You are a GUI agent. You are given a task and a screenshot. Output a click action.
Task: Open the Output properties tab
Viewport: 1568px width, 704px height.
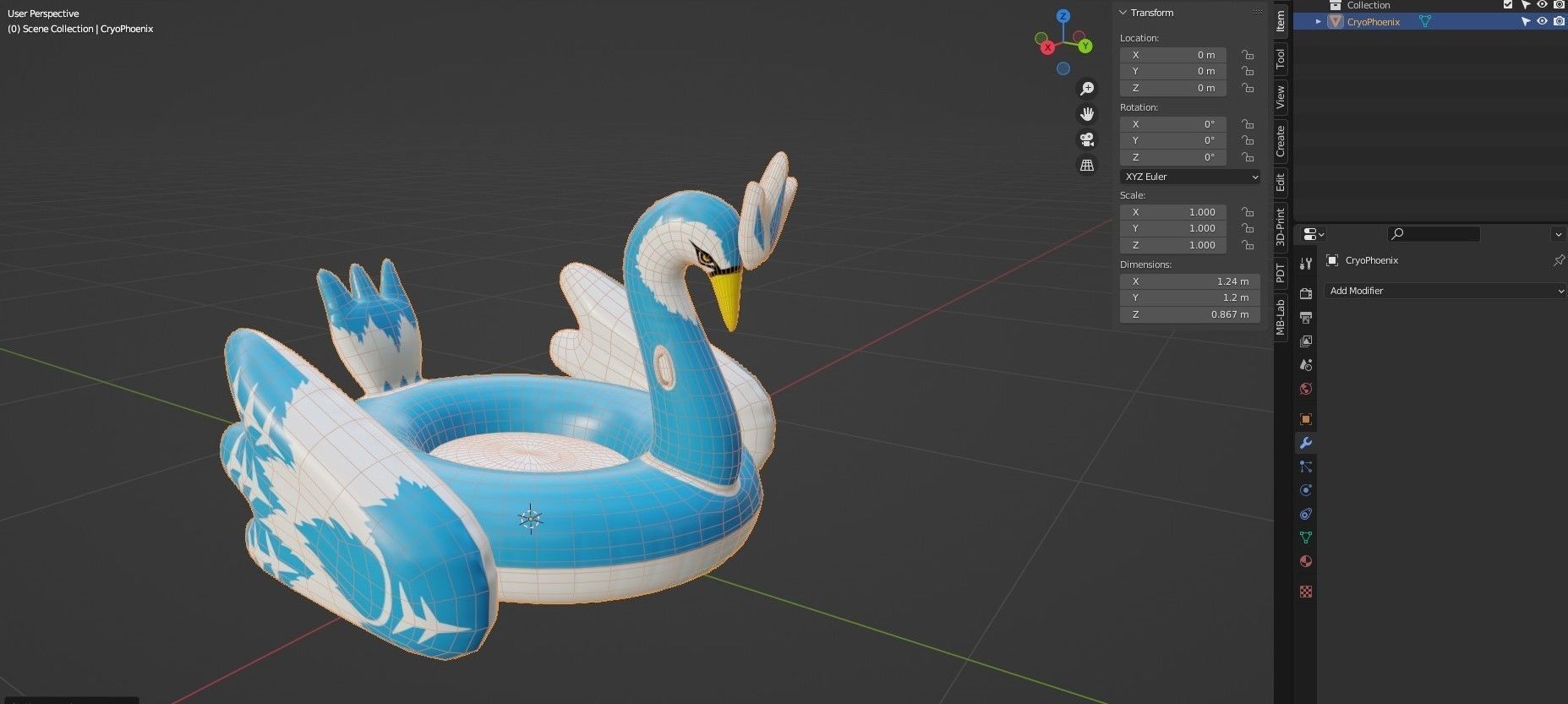1306,317
